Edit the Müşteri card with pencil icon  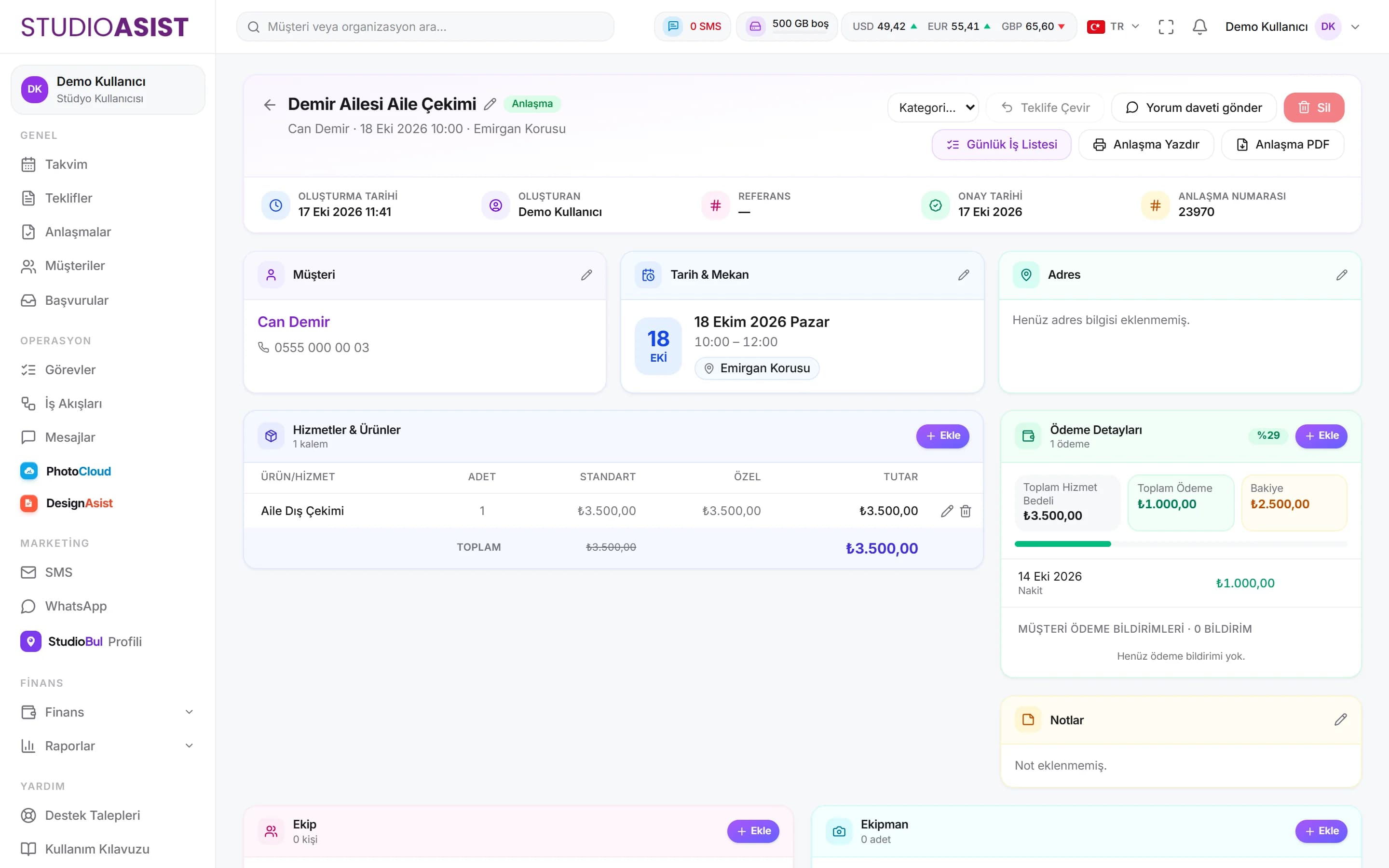pos(586,275)
